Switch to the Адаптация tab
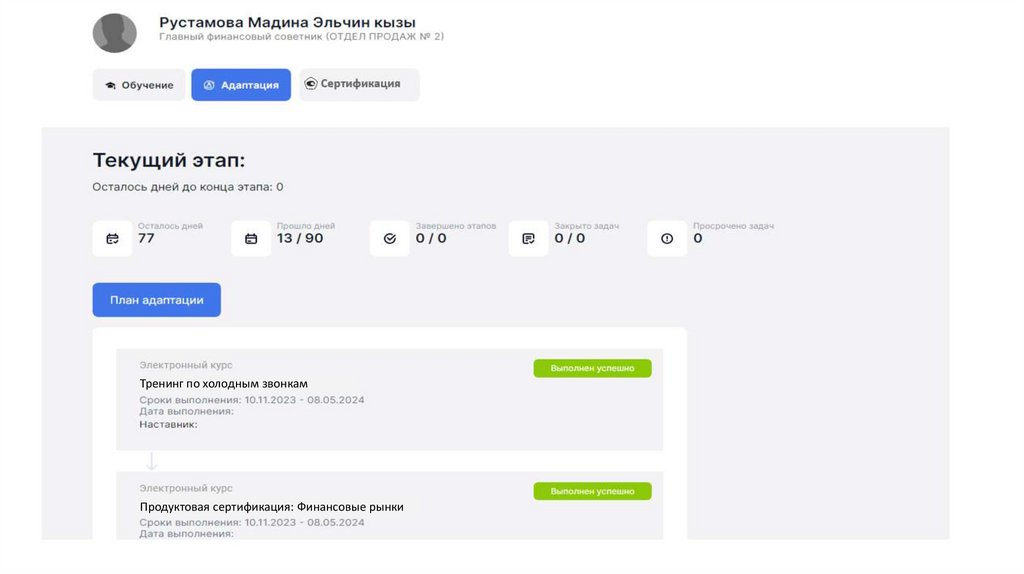The height and width of the screenshot is (574, 1024). (241, 85)
